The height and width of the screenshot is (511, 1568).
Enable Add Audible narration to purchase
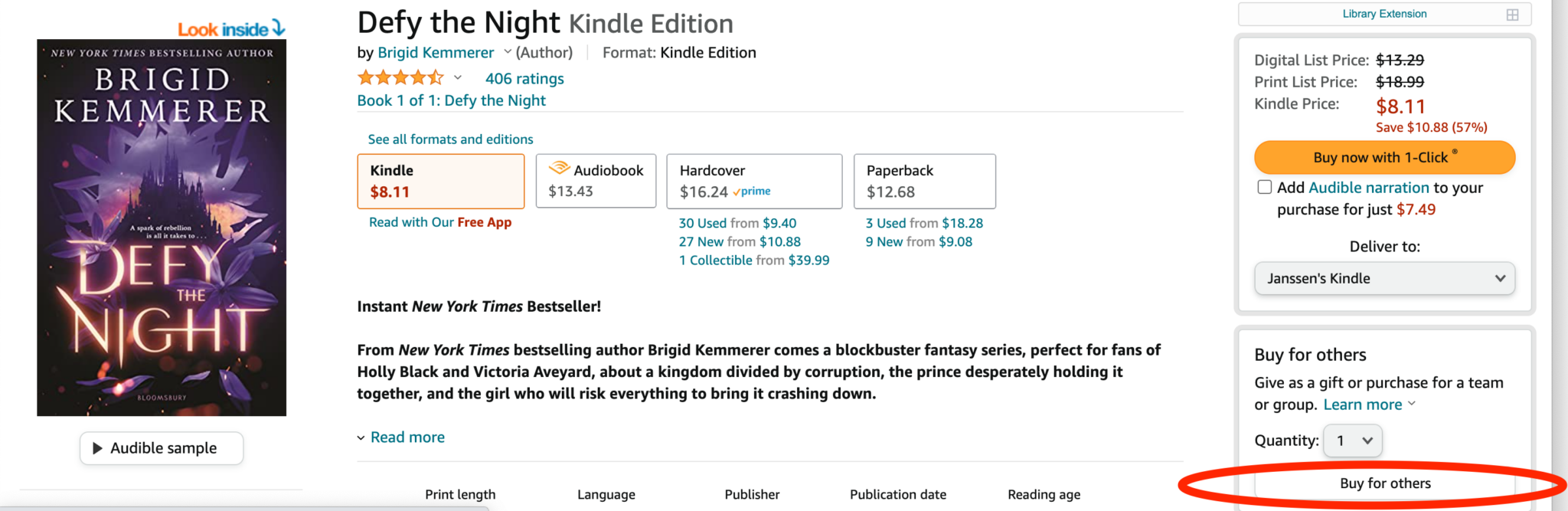point(1263,187)
